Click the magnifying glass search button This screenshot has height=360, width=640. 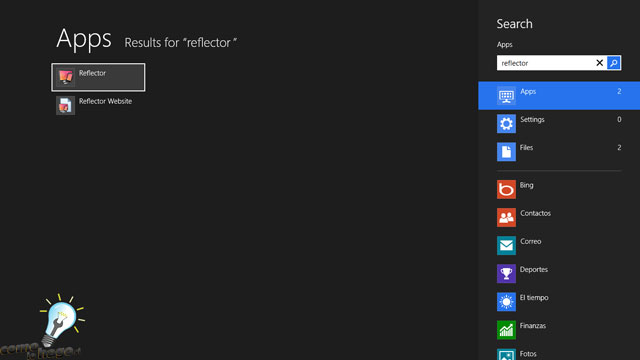coord(613,63)
